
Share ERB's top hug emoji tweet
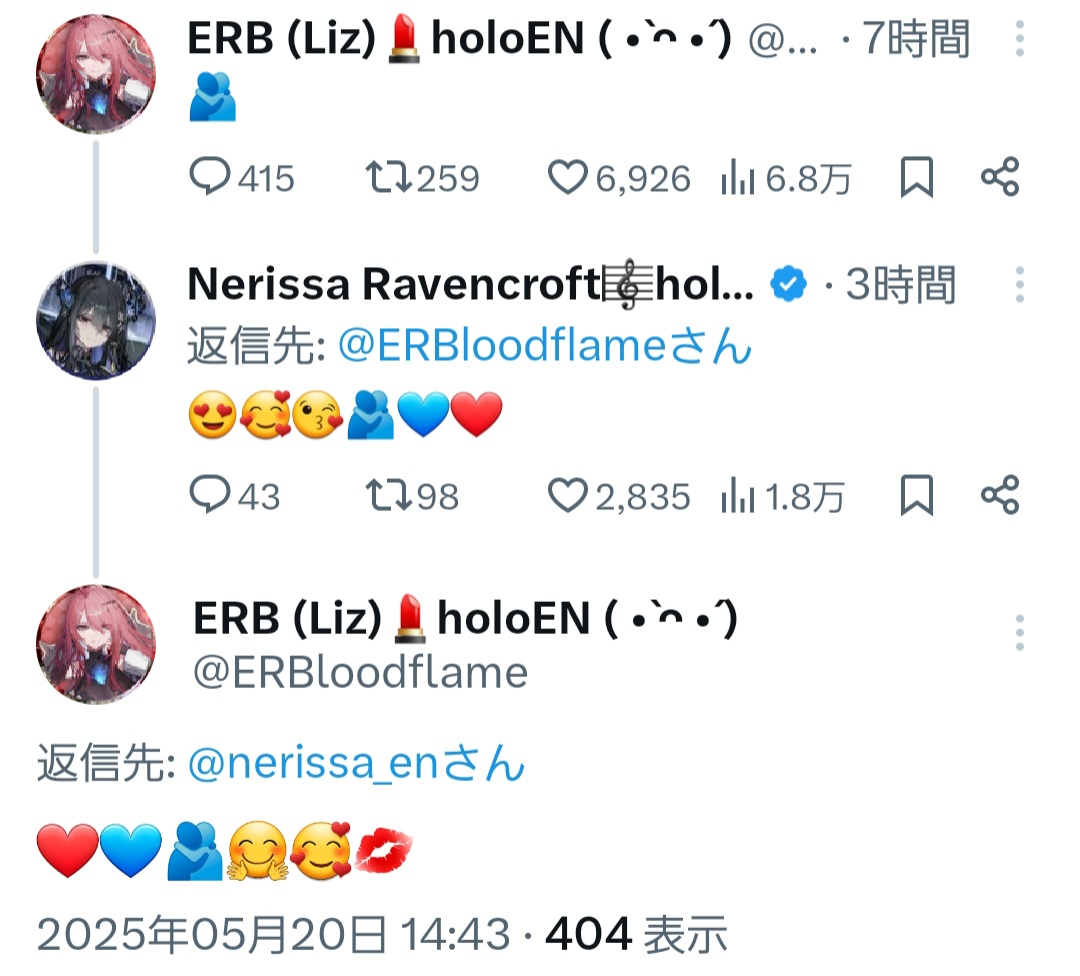click(1000, 177)
